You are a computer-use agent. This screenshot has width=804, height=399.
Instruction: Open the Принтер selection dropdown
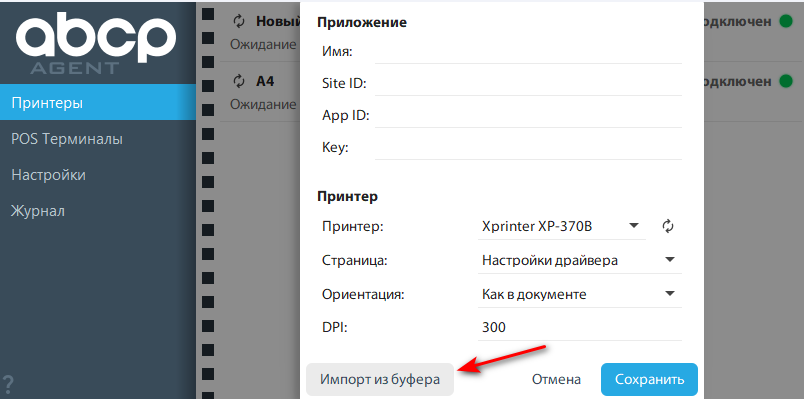coord(561,226)
